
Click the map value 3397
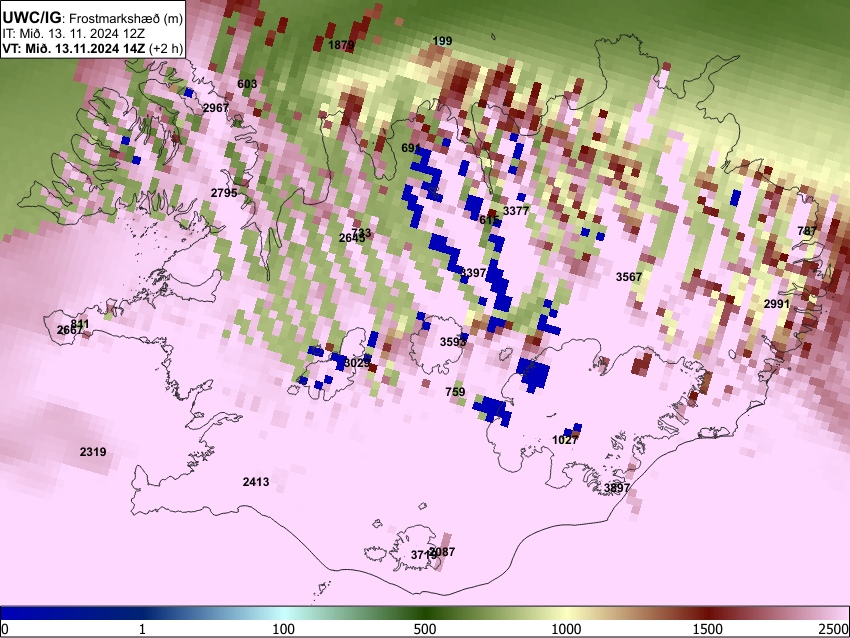[x=473, y=273]
